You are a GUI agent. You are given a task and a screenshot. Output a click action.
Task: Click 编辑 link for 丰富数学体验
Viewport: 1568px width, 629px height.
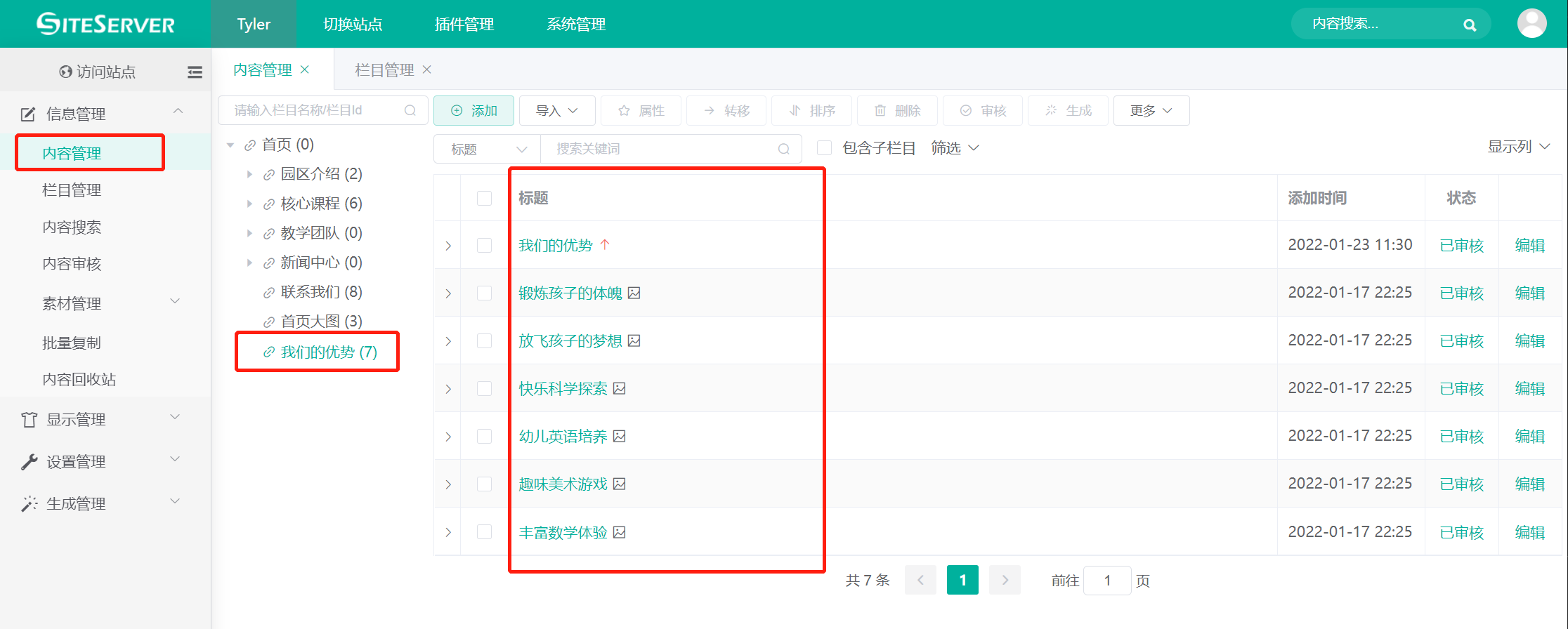(x=1529, y=532)
